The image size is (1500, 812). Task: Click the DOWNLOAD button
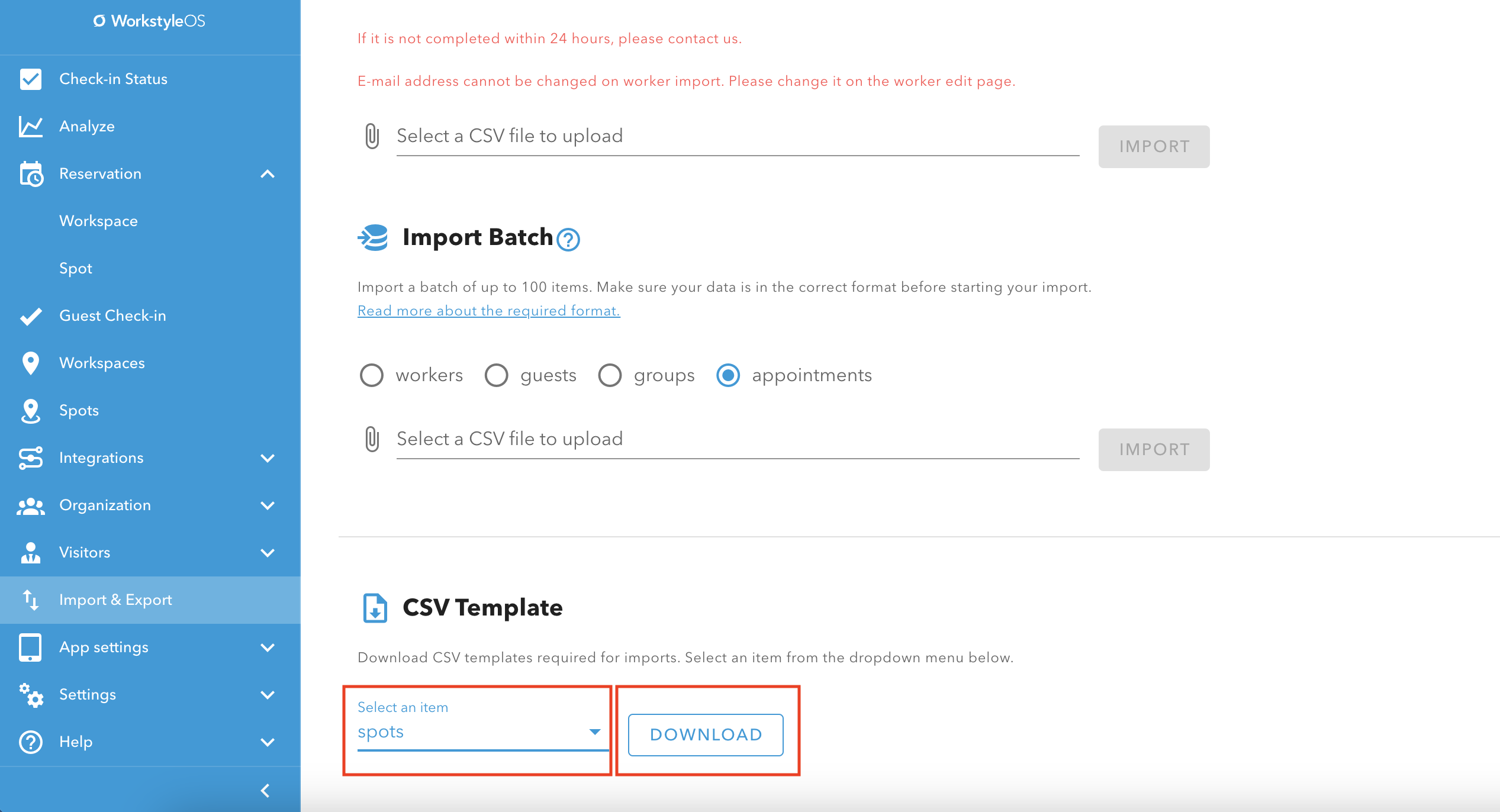(706, 734)
